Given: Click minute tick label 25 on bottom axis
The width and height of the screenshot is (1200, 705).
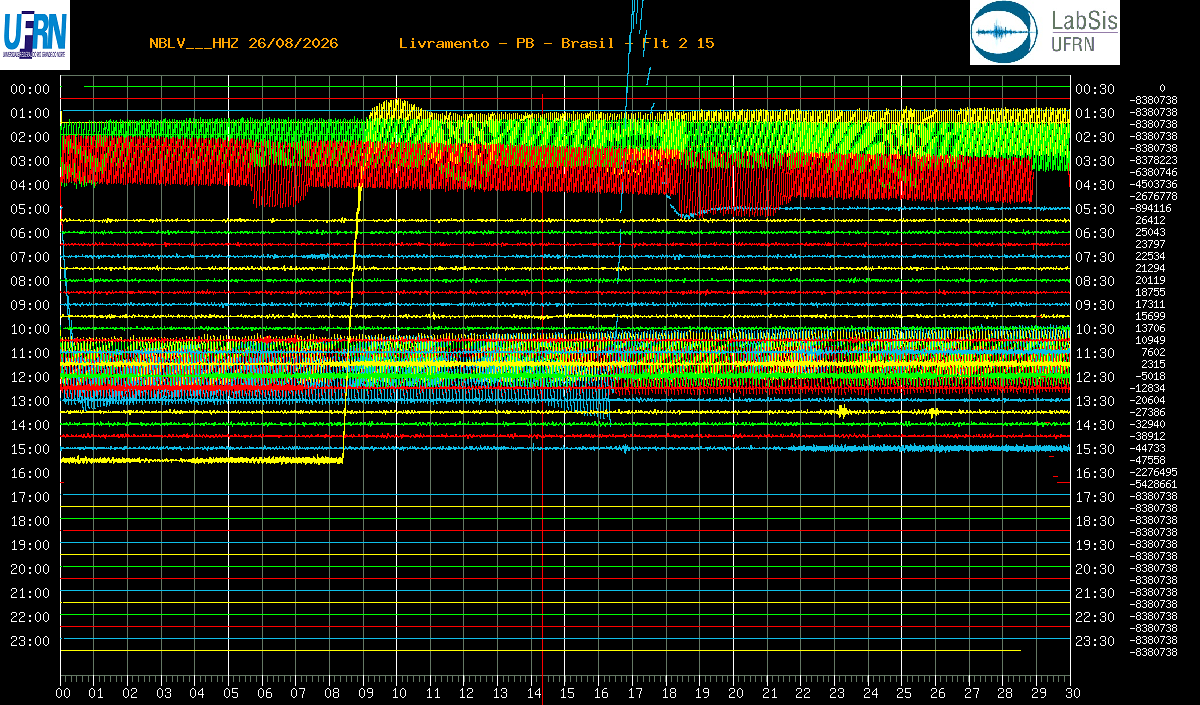Looking at the screenshot, I should pos(902,693).
